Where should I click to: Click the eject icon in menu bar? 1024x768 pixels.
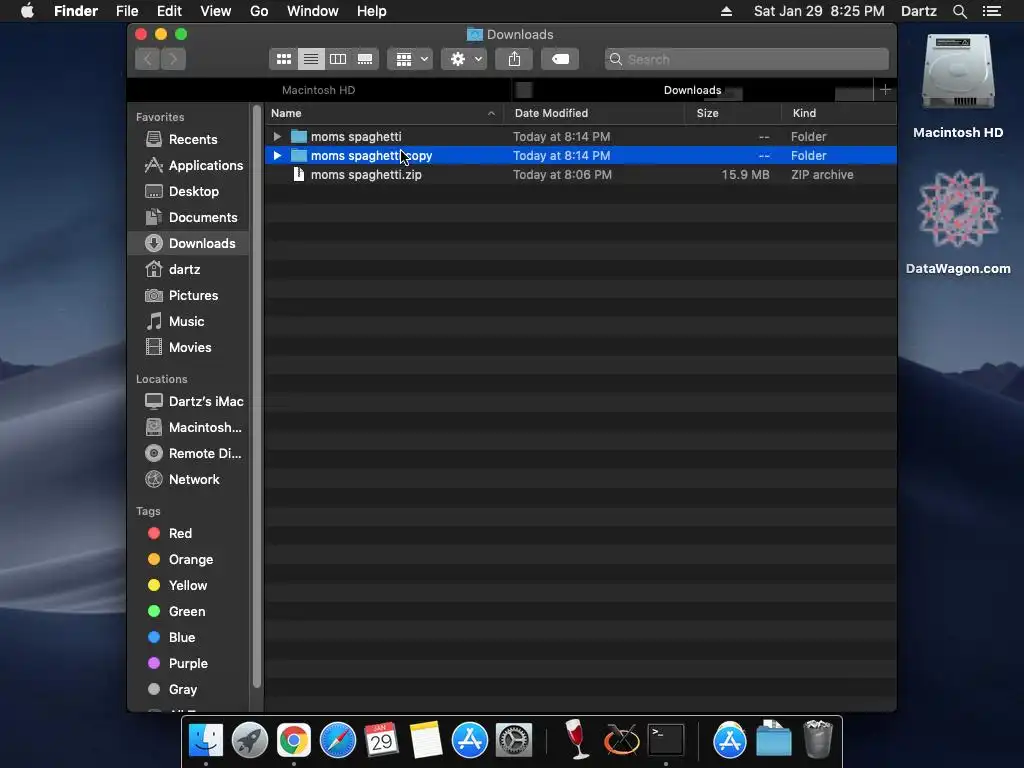pyautogui.click(x=726, y=11)
